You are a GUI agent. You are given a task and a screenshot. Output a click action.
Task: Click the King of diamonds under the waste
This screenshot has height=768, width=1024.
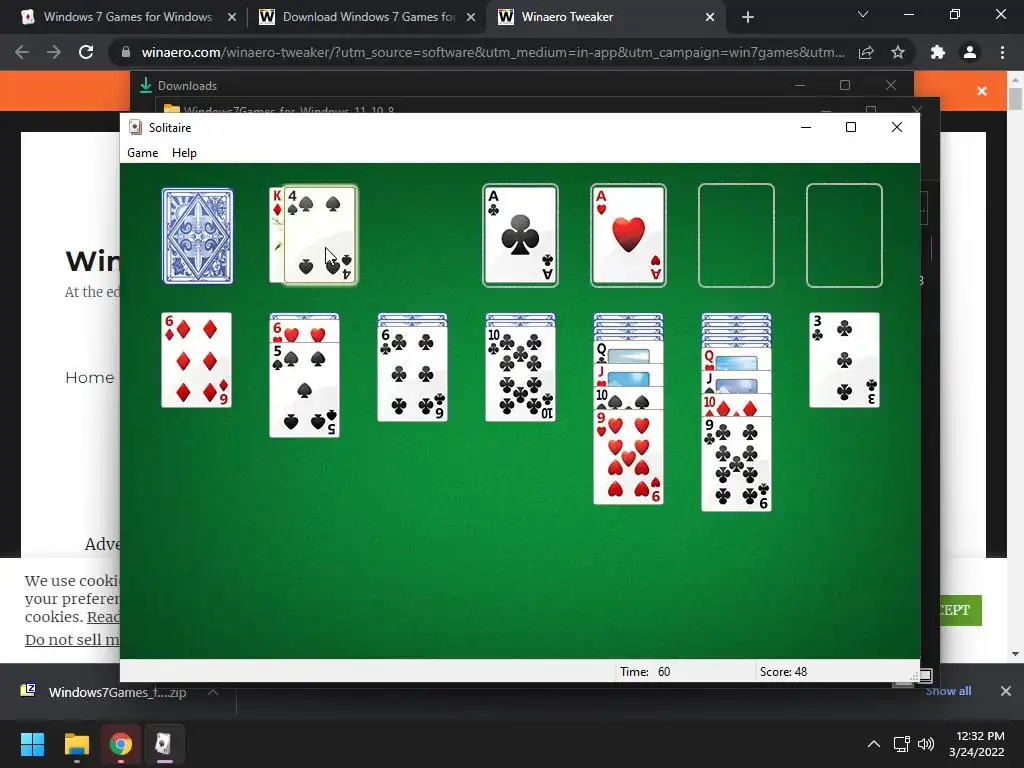pos(276,236)
